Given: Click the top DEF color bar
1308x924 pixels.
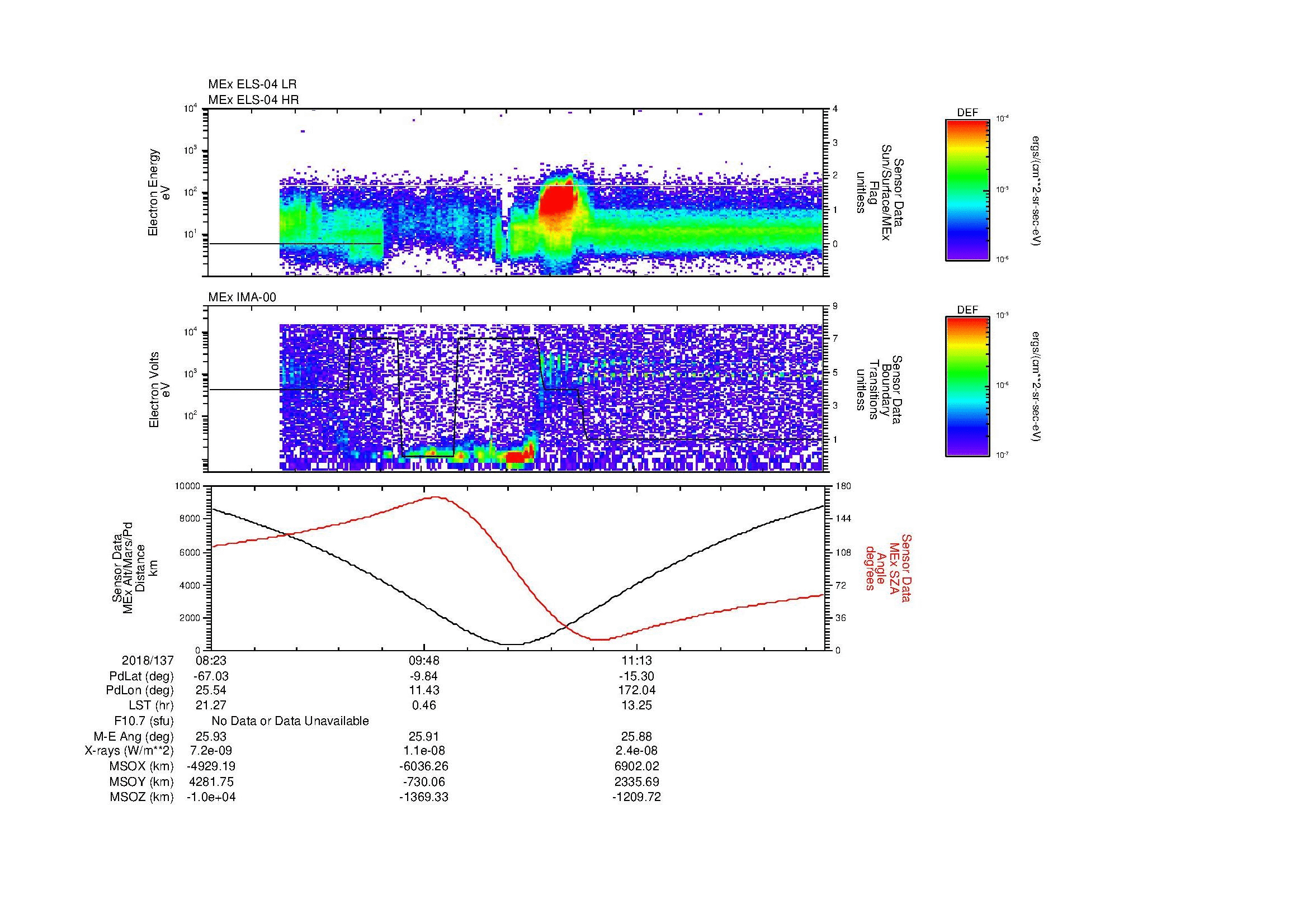Looking at the screenshot, I should (x=967, y=189).
